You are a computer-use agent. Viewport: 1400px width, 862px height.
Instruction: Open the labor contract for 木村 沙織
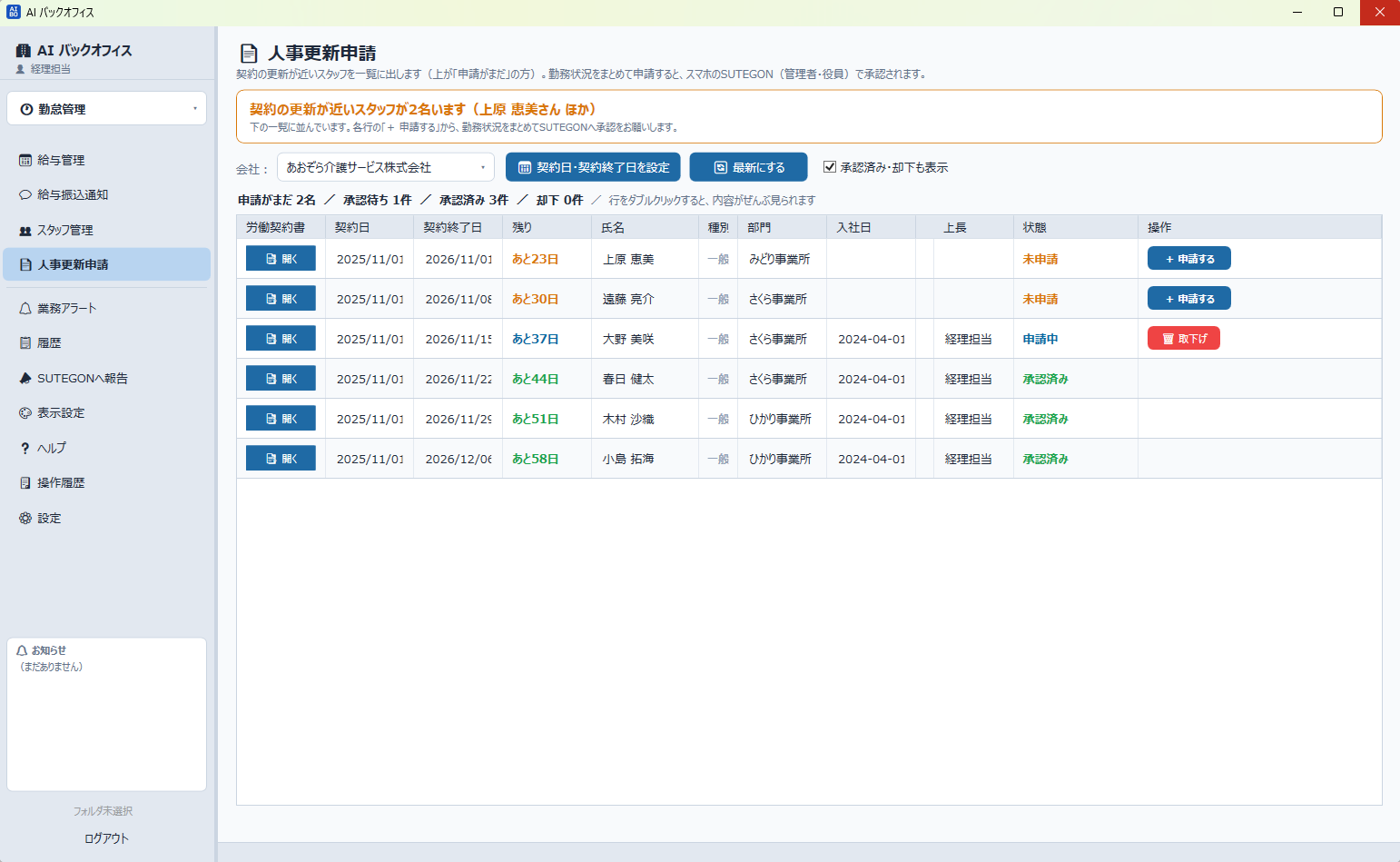click(x=281, y=419)
